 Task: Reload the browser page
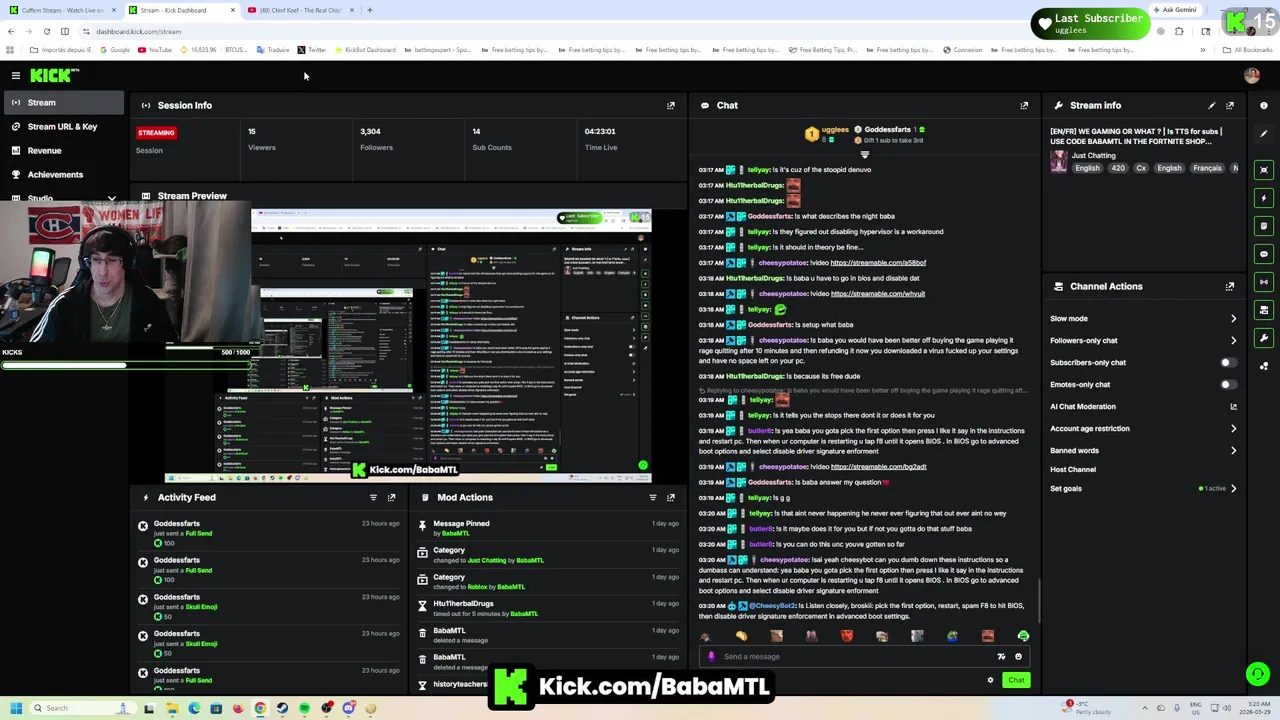[46, 31]
